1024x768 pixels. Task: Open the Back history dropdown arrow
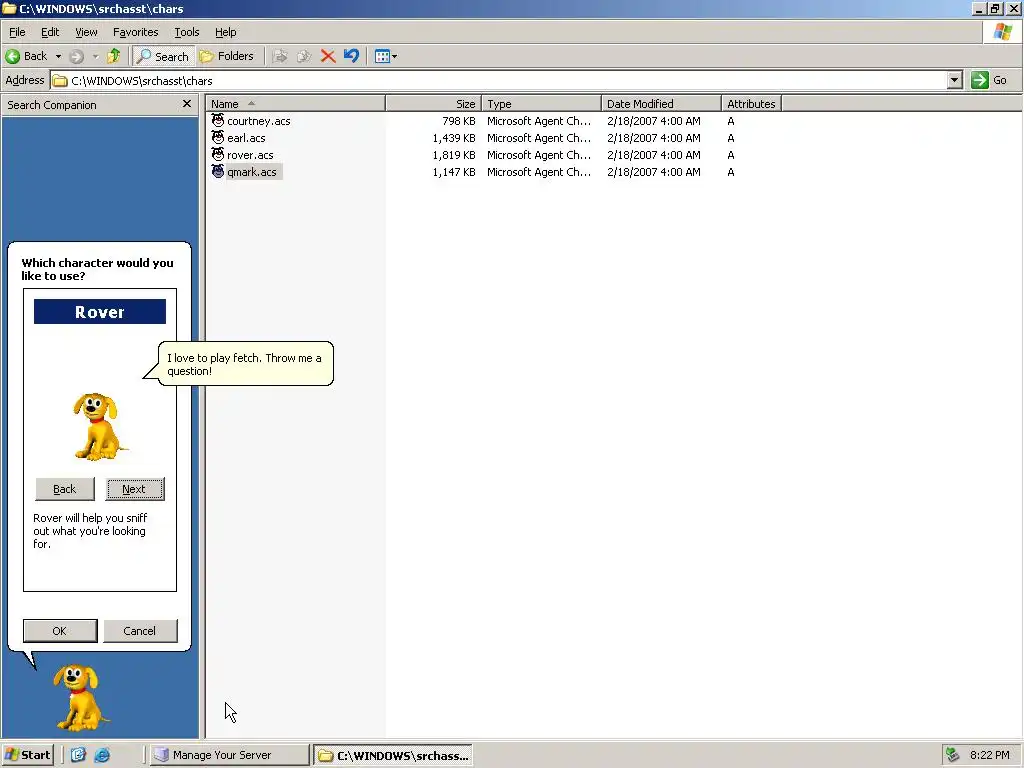tap(58, 56)
